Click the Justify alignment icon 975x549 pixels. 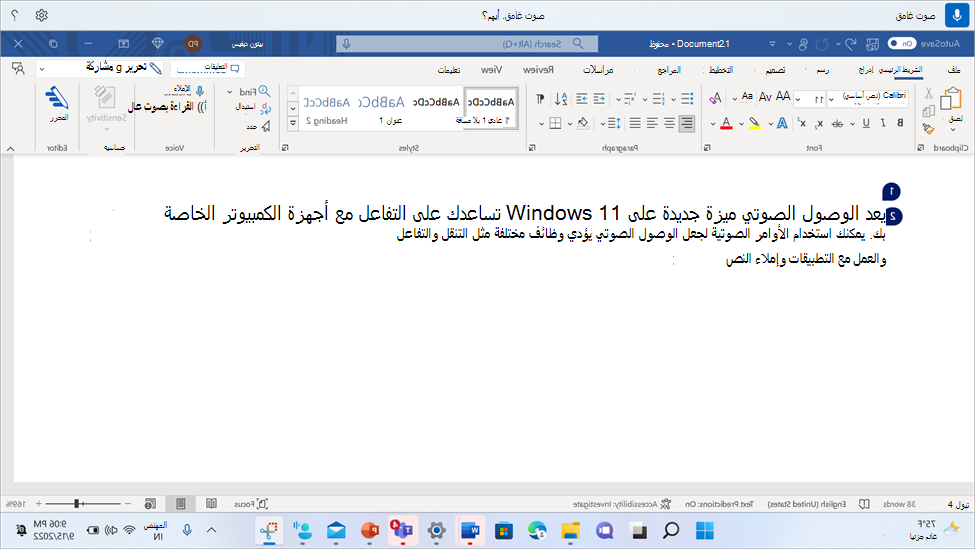(634, 123)
